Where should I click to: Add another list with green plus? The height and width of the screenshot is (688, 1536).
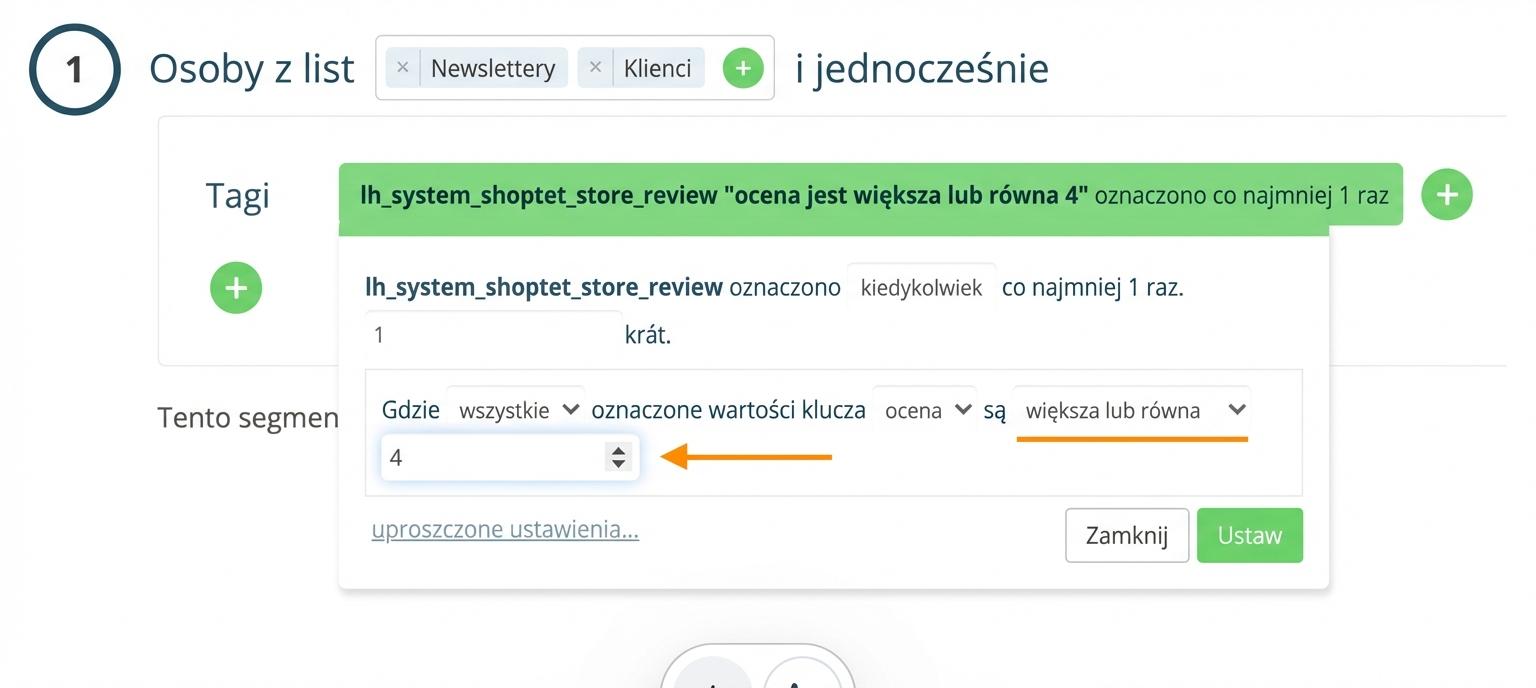(x=743, y=68)
